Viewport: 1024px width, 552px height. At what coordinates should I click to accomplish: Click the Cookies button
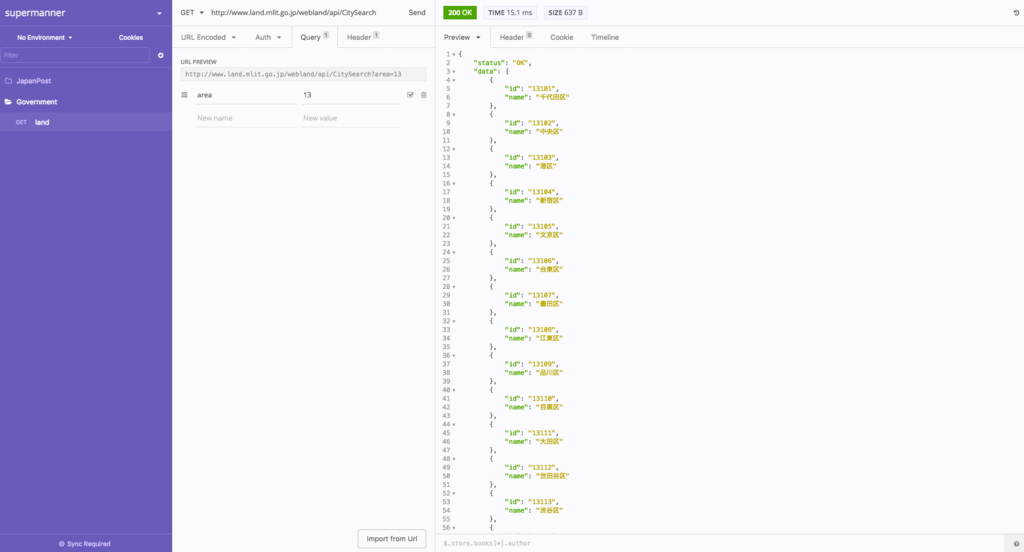(131, 37)
